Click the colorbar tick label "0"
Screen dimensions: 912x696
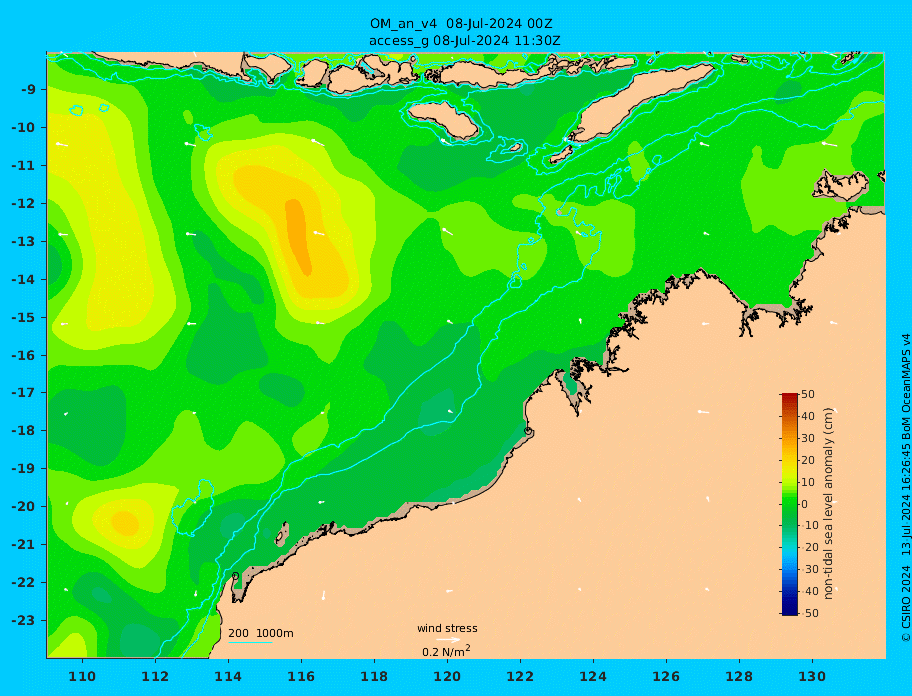(804, 504)
